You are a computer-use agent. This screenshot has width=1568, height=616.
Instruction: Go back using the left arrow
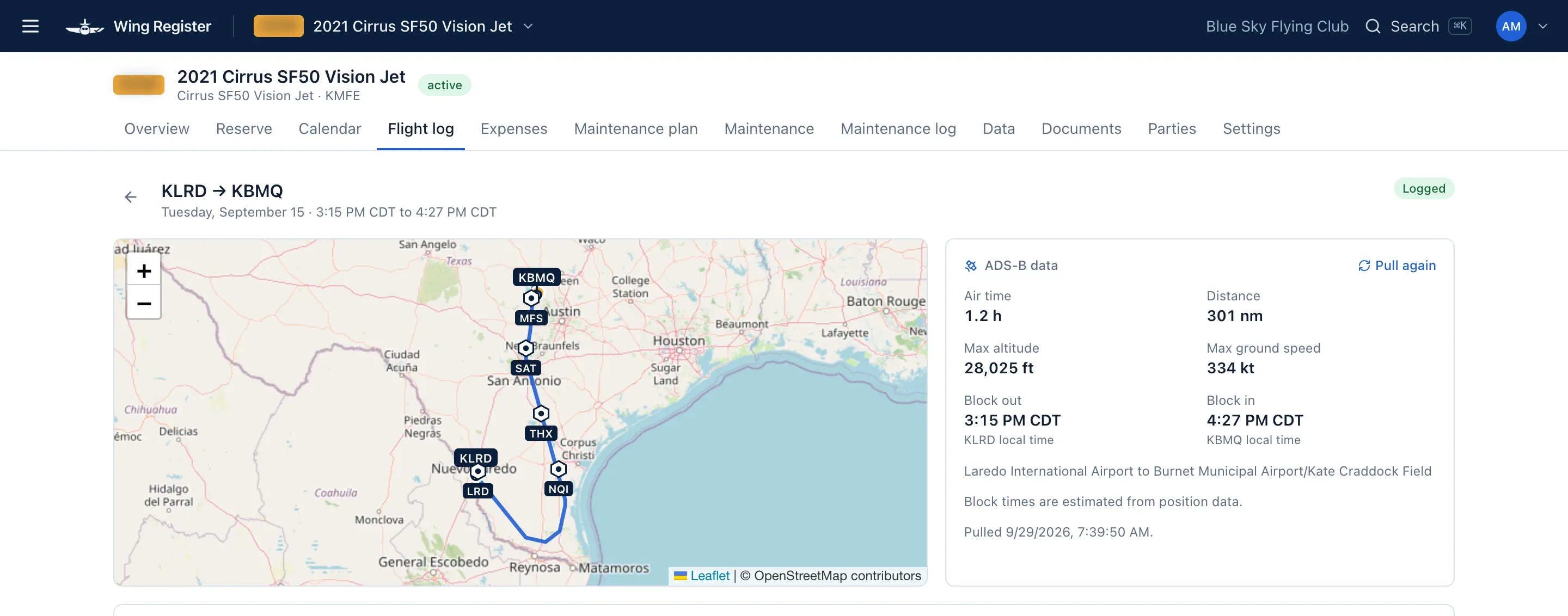[130, 197]
